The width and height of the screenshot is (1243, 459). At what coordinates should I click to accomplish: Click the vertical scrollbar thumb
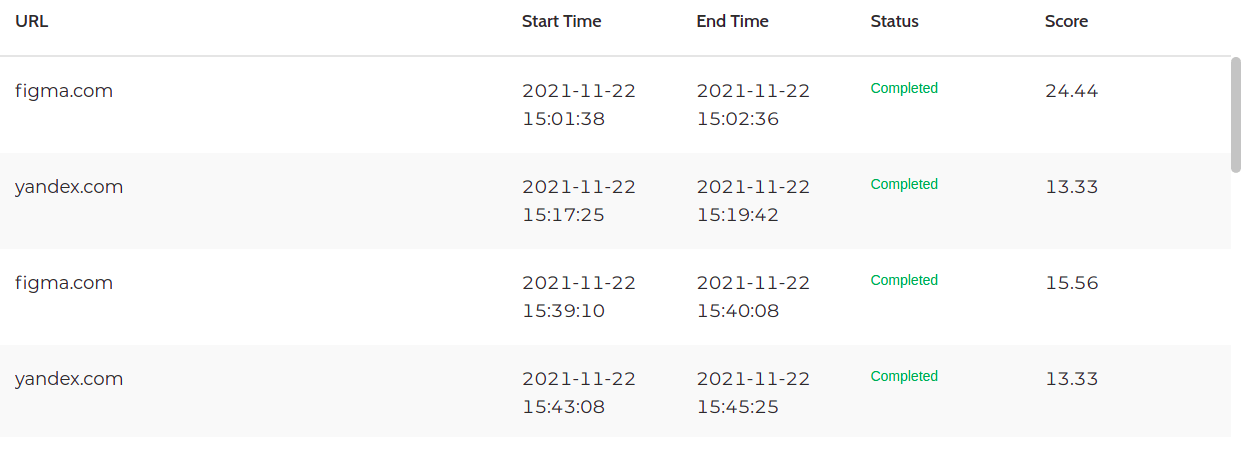[1236, 114]
